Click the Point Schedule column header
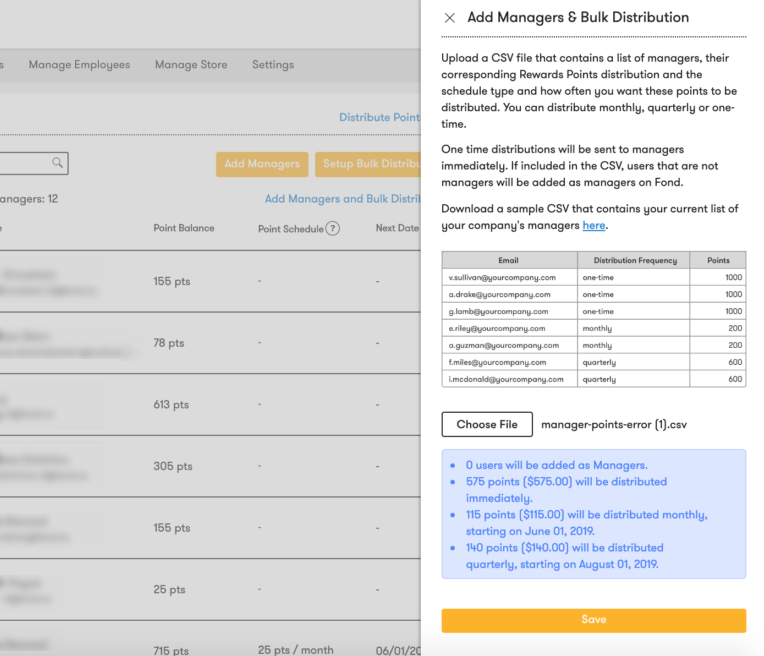The height and width of the screenshot is (656, 764). pos(291,229)
